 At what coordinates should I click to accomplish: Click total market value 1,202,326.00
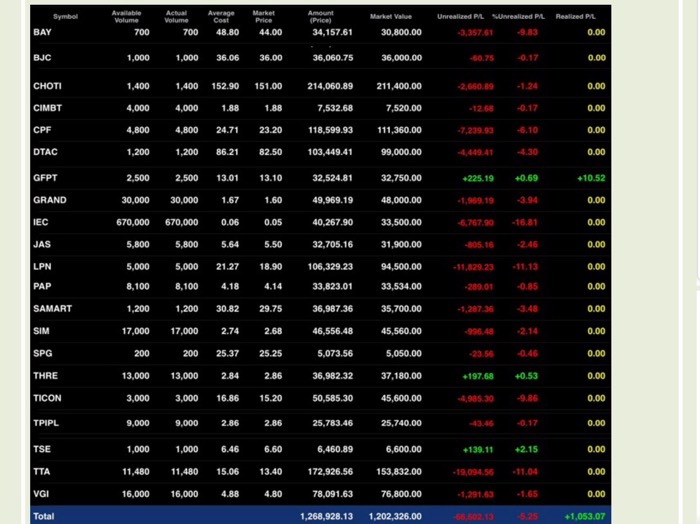[395, 516]
